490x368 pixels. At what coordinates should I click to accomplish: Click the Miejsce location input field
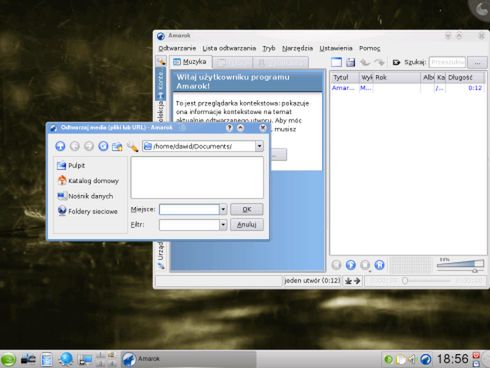tap(189, 209)
